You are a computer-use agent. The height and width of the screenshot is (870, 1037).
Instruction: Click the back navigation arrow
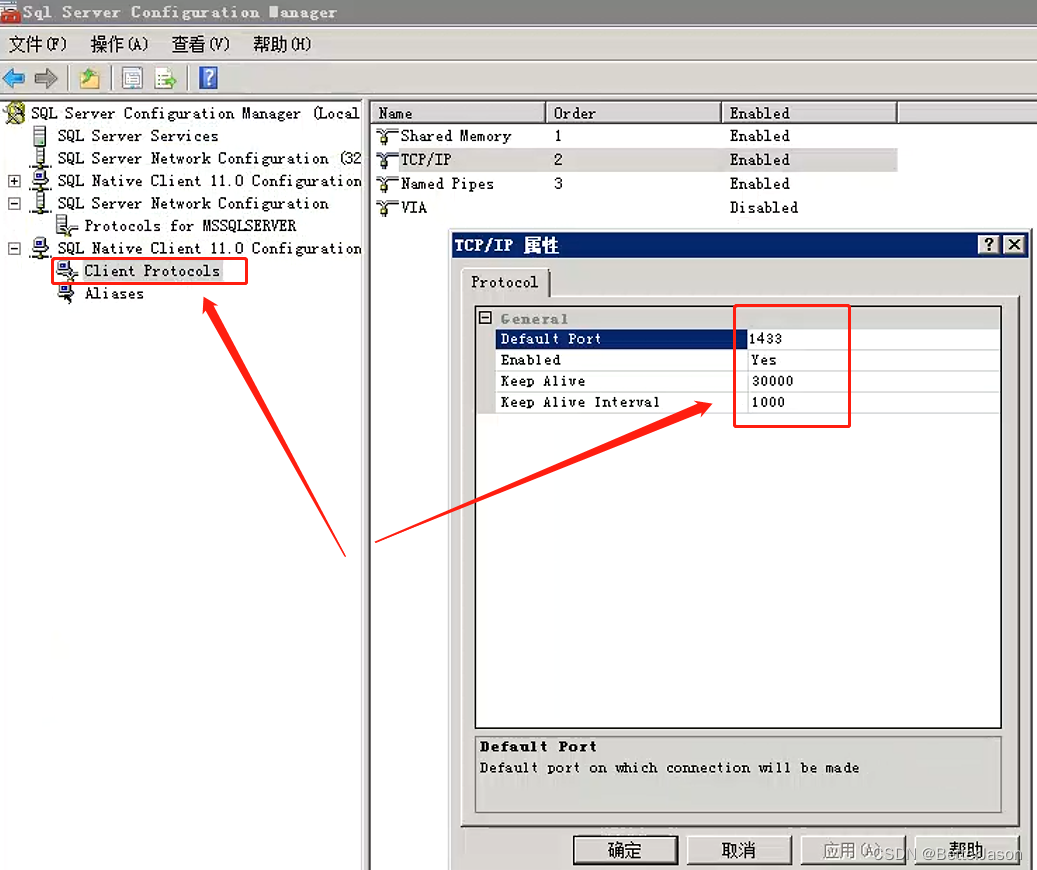[15, 78]
